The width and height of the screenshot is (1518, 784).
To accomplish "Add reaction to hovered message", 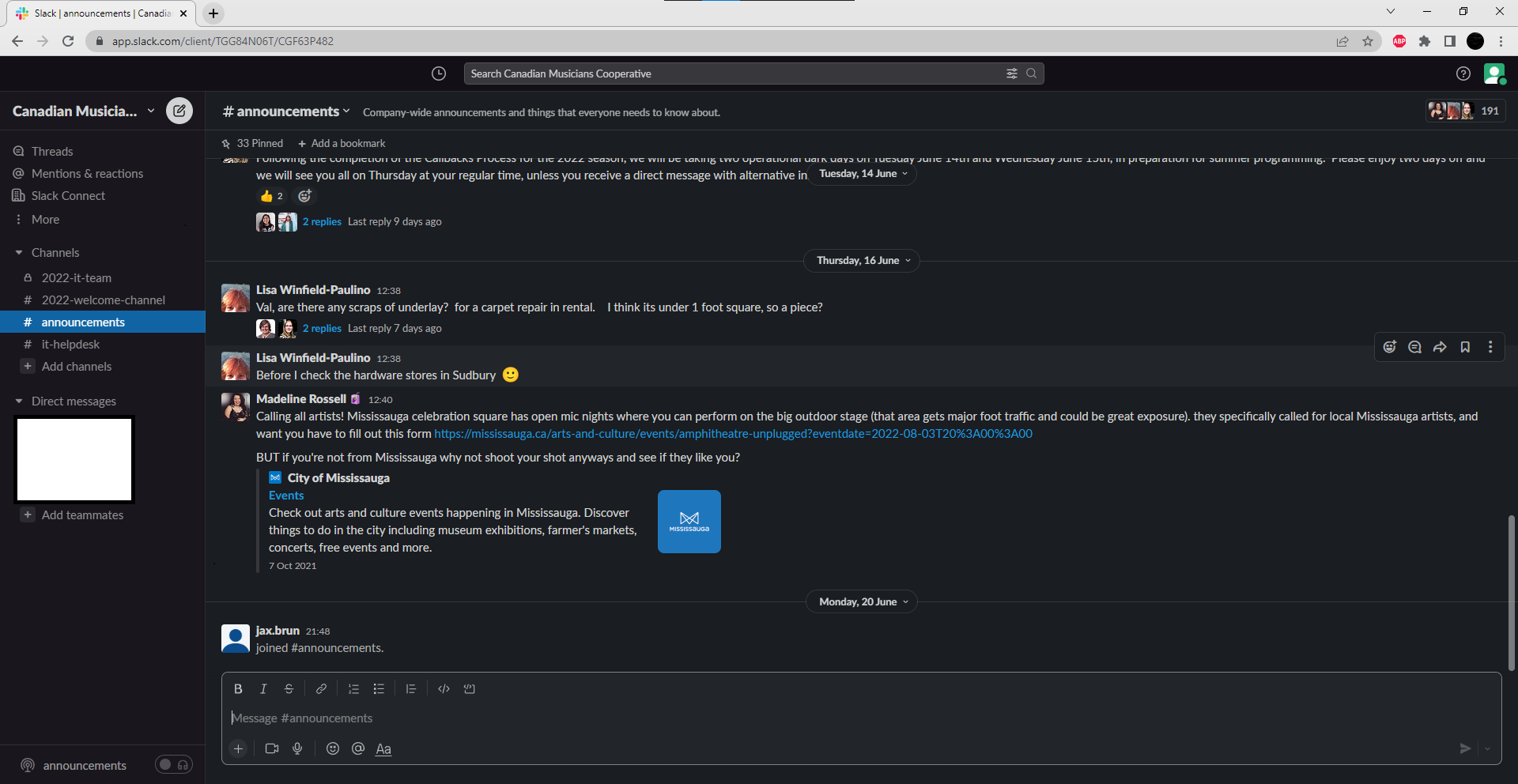I will (1390, 347).
